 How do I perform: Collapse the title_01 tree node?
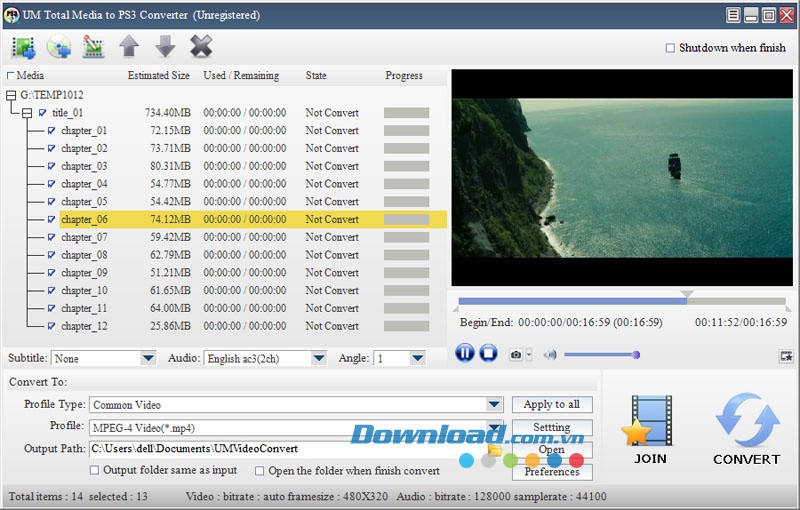click(x=27, y=113)
